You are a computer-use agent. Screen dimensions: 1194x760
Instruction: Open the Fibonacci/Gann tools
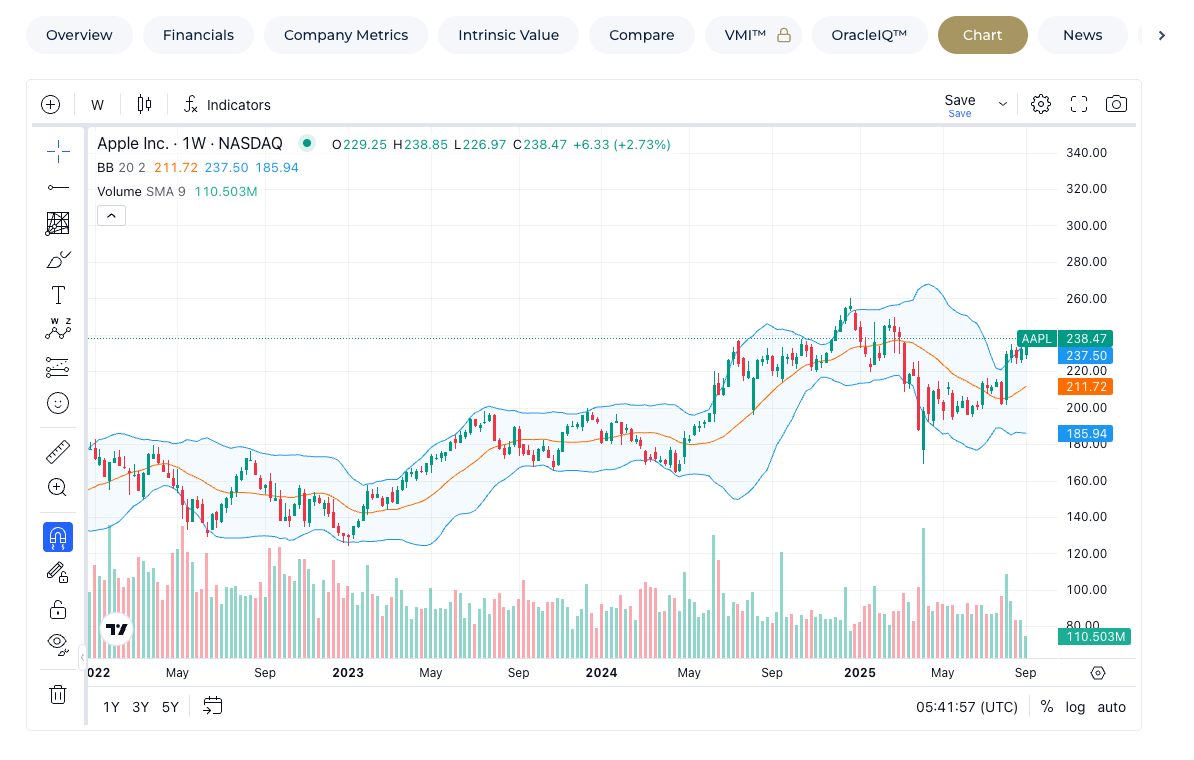tap(57, 223)
